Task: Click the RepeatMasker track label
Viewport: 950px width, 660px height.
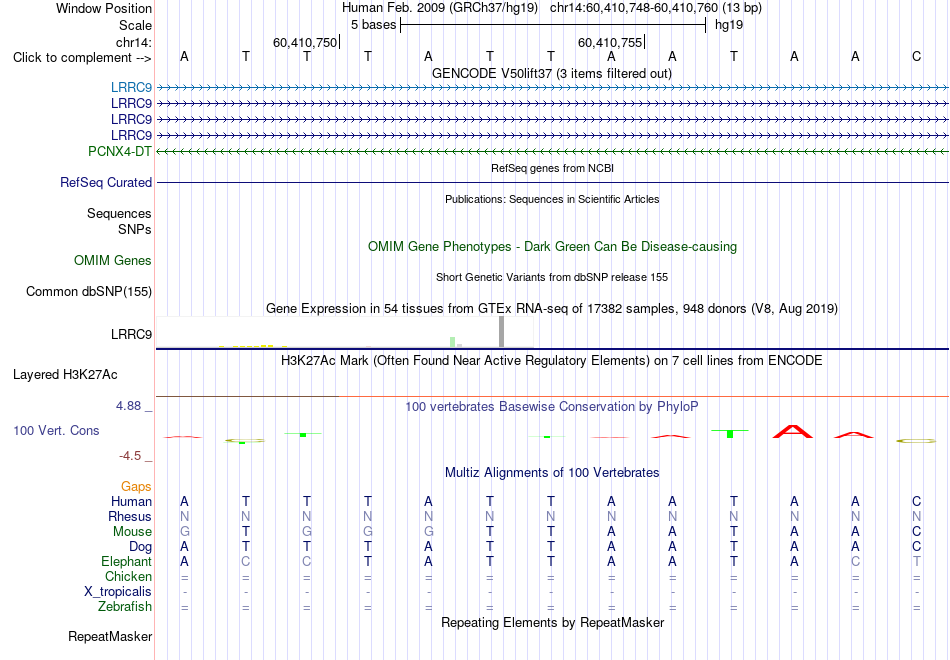Action: coord(110,637)
